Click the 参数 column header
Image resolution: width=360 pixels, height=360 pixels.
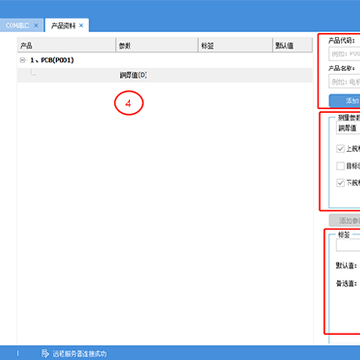(x=157, y=45)
